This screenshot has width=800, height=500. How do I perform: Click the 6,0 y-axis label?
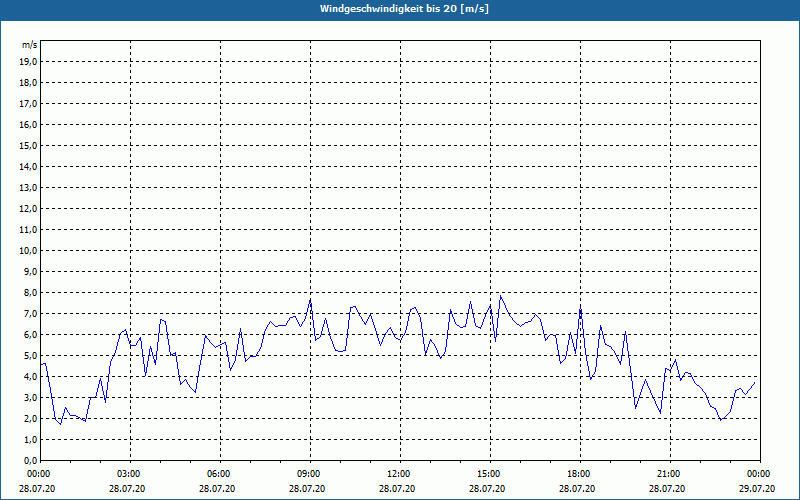[x=31, y=334]
